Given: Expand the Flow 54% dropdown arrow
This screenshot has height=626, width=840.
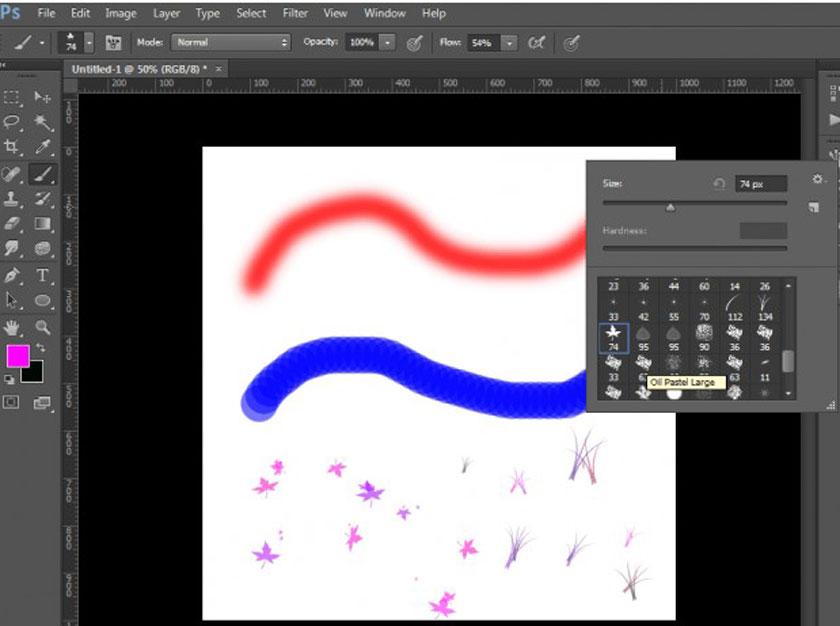Looking at the screenshot, I should tap(509, 43).
